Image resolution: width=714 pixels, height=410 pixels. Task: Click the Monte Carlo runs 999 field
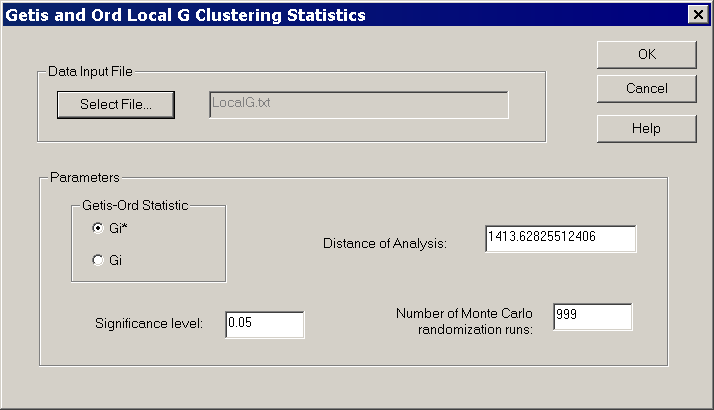(x=592, y=317)
